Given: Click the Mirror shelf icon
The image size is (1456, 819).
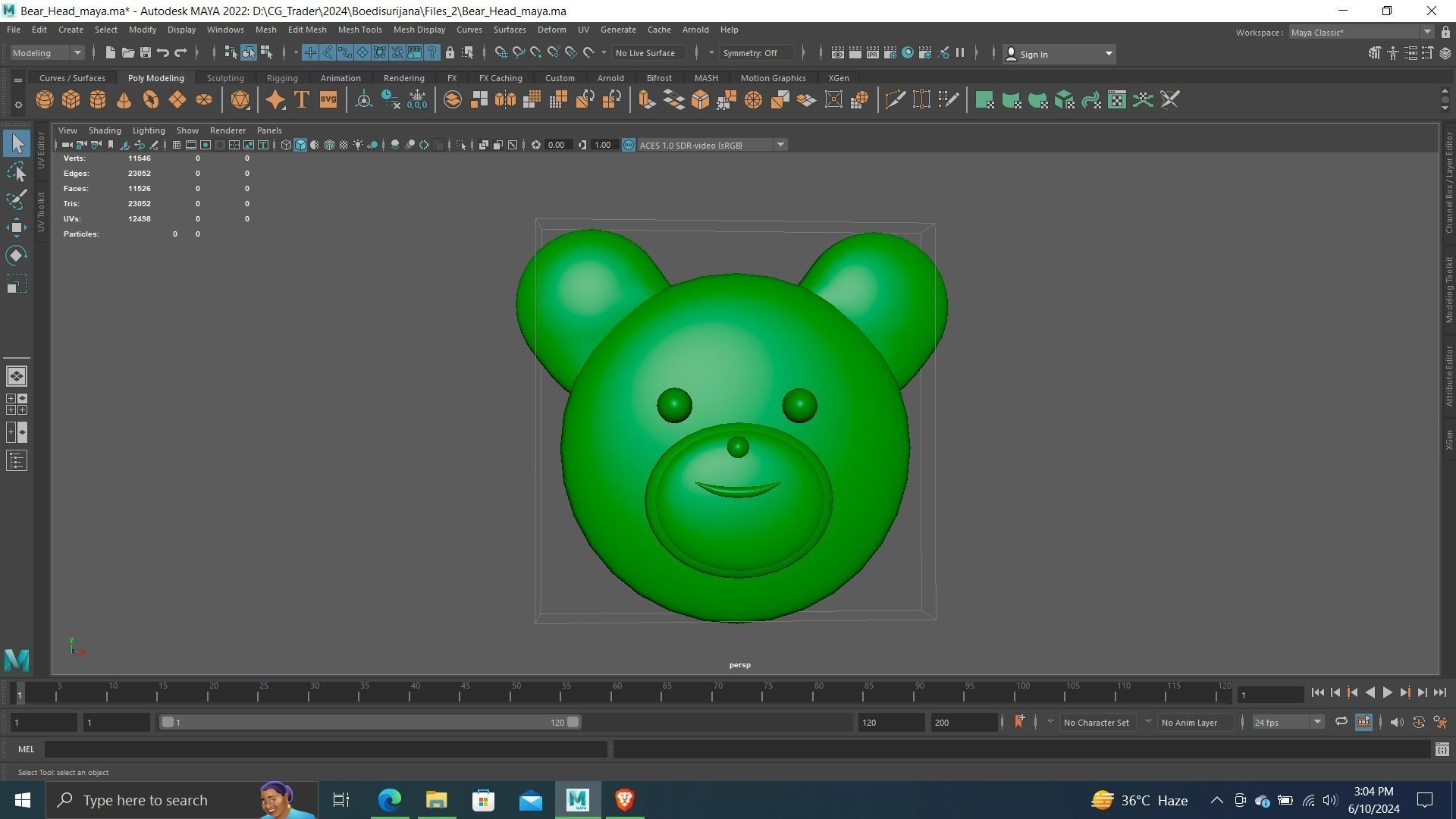Looking at the screenshot, I should pyautogui.click(x=506, y=100).
